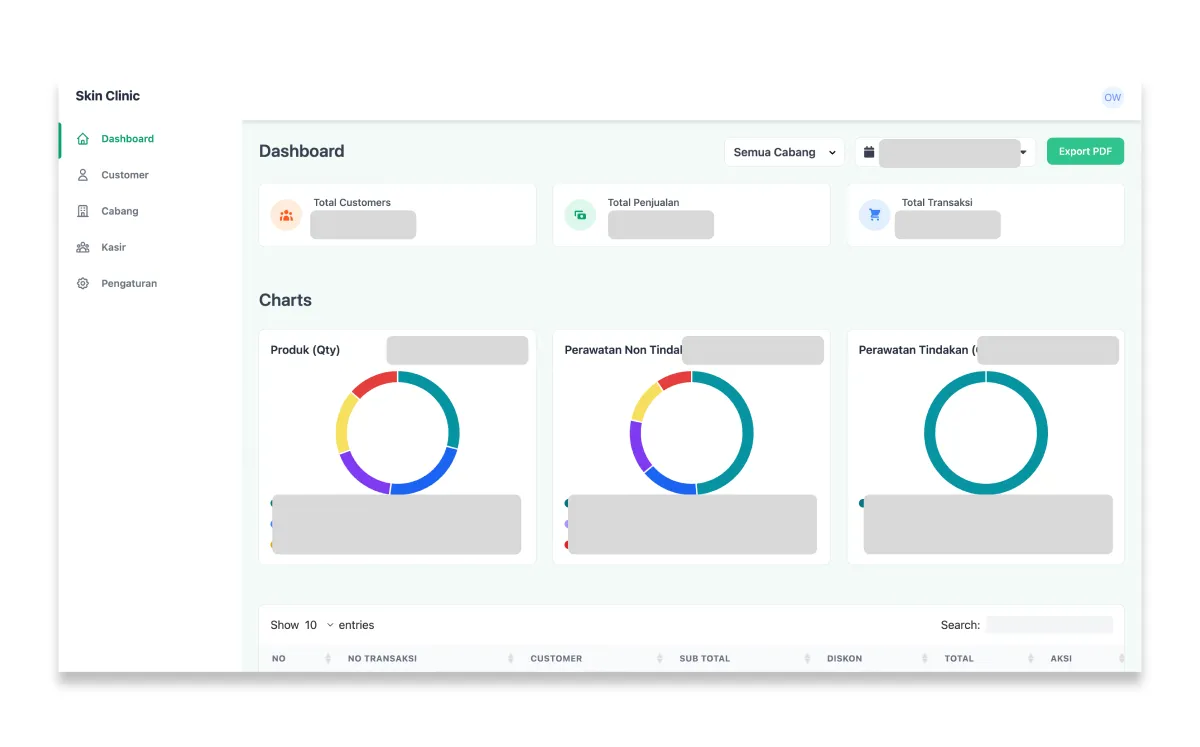Open the OW profile avatar
Screen dimensions: 1200x747
pyautogui.click(x=1112, y=97)
